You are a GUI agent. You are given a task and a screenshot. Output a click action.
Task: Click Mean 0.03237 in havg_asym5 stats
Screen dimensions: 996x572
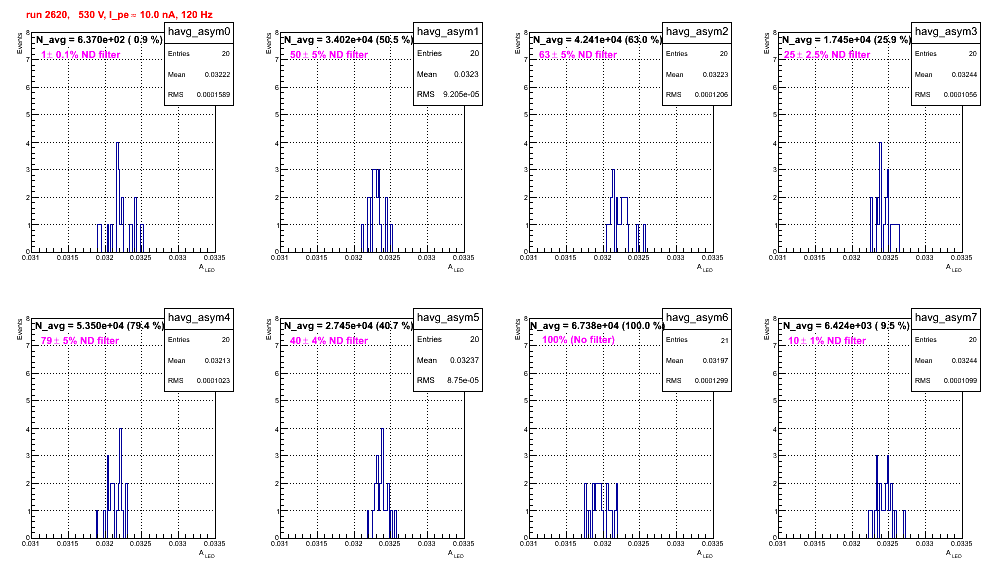(x=448, y=360)
